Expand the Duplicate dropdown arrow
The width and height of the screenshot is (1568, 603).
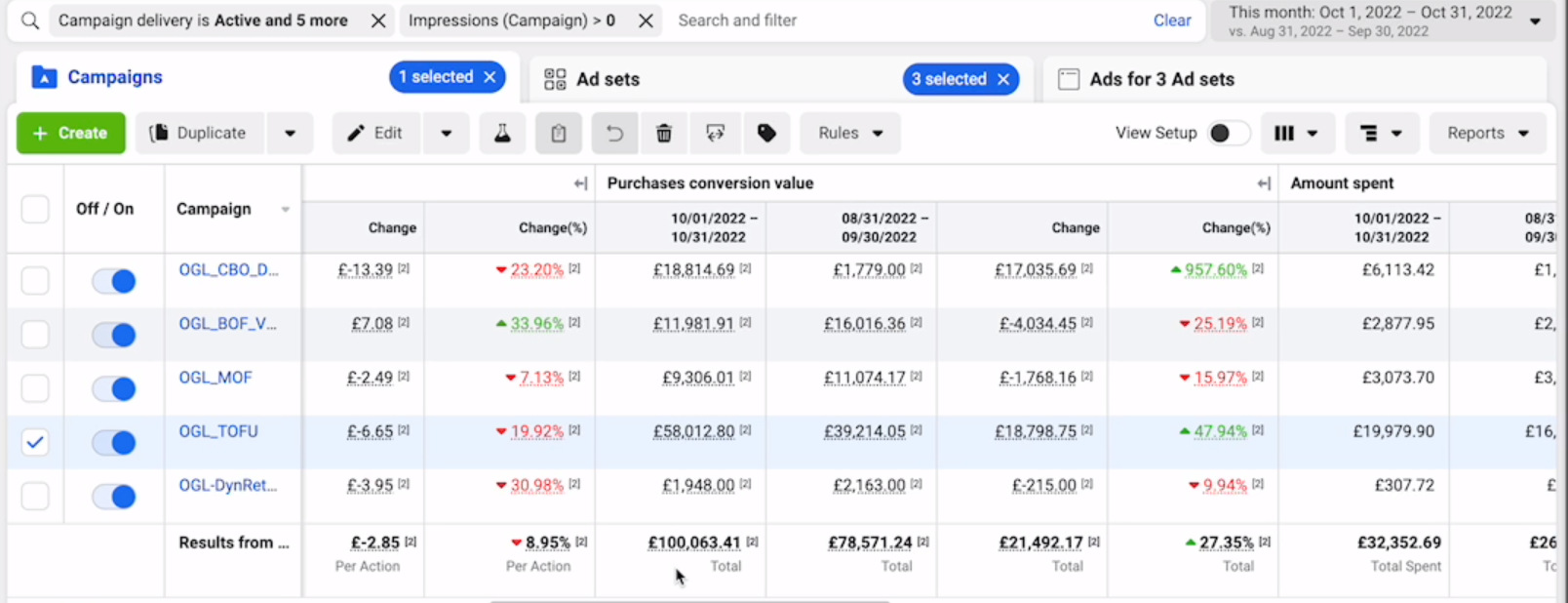click(x=290, y=133)
